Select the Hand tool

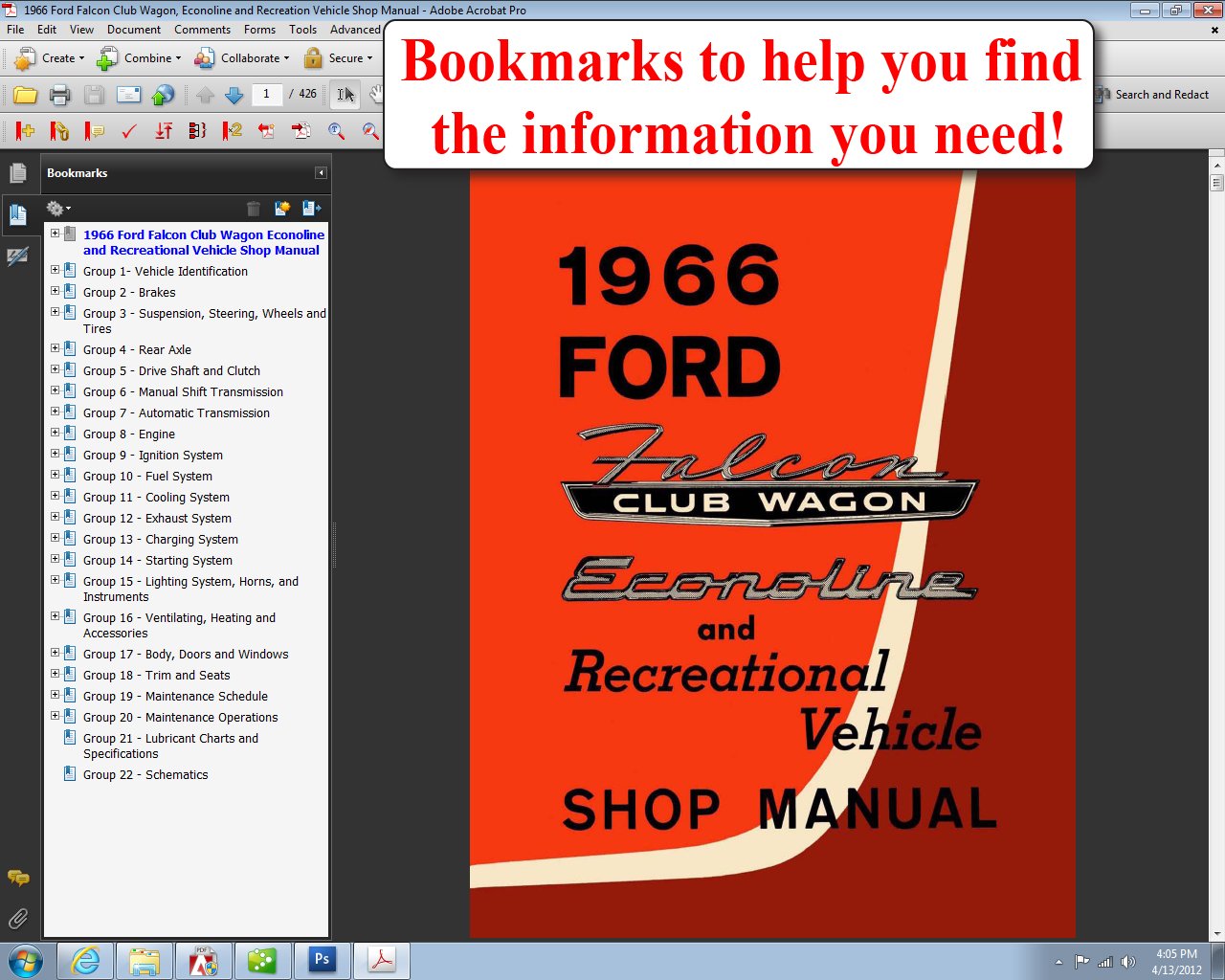pyautogui.click(x=376, y=94)
